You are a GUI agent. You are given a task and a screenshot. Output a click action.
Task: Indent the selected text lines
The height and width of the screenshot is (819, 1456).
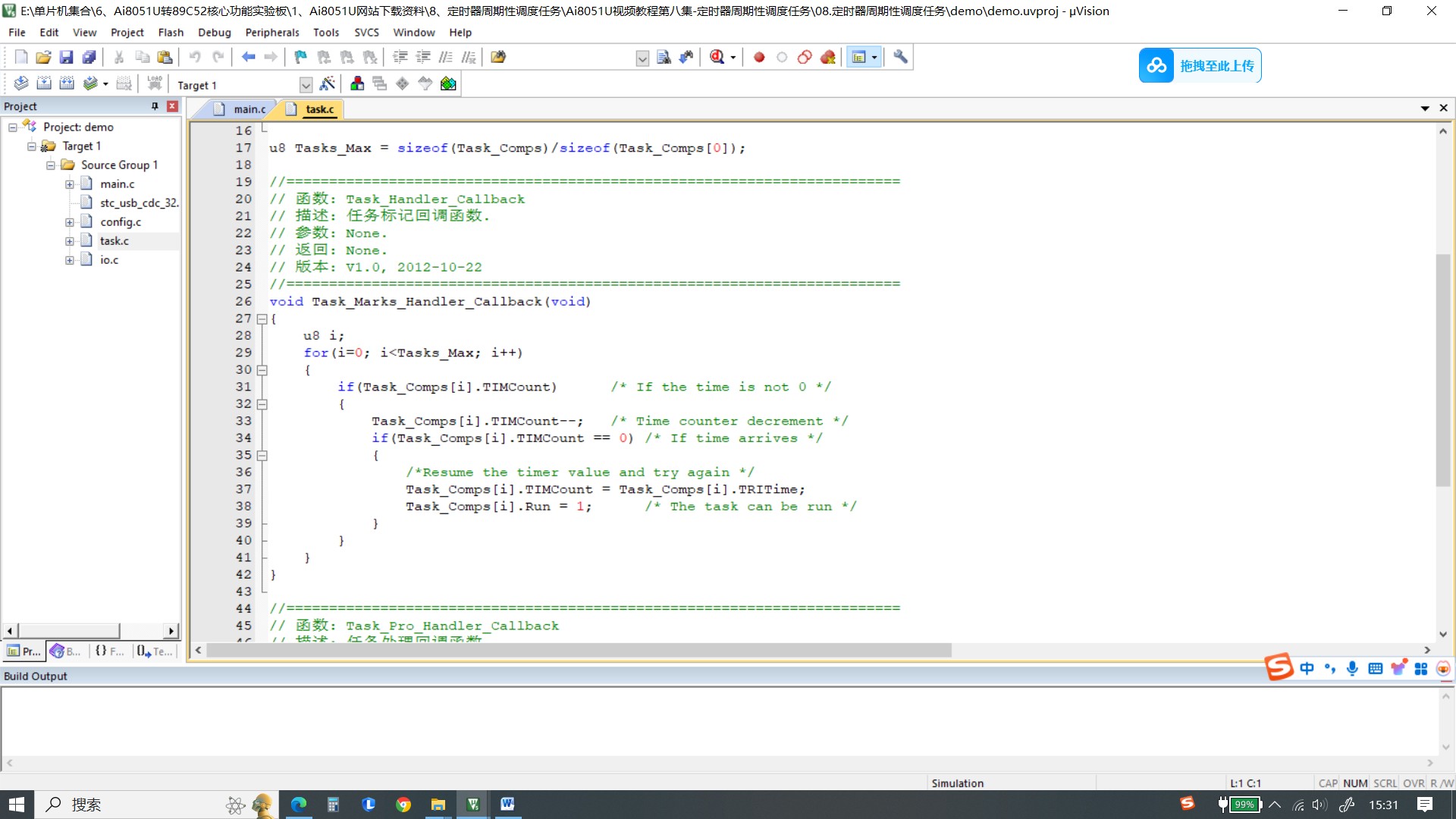400,57
